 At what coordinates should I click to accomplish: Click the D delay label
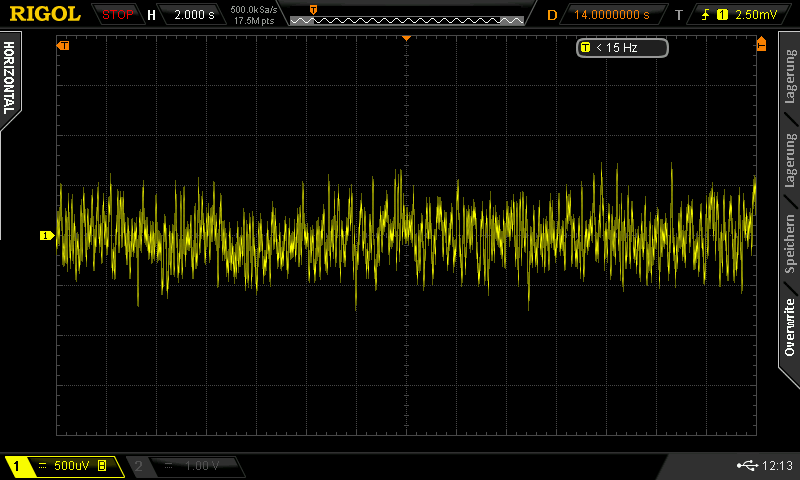[x=552, y=15]
